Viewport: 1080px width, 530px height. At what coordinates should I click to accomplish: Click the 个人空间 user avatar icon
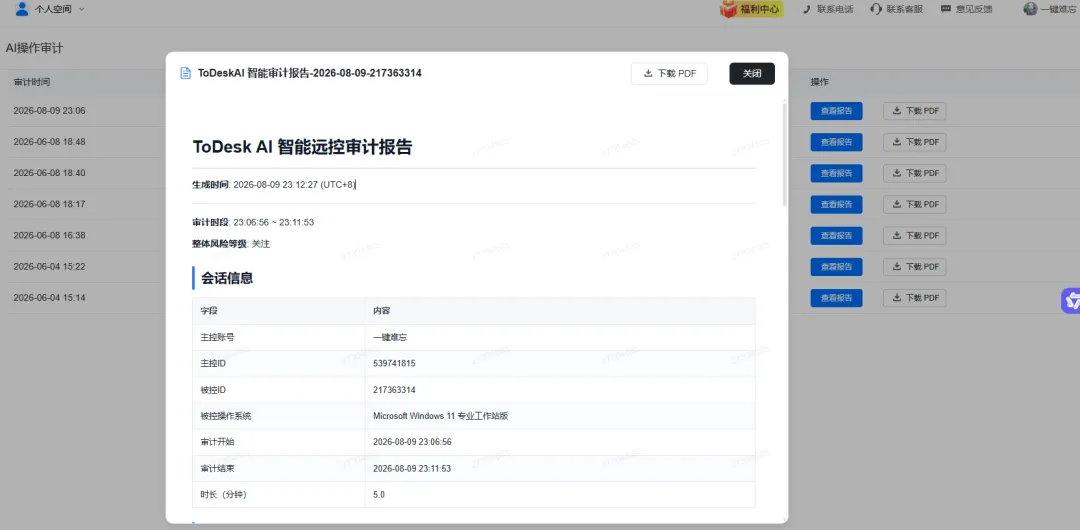coord(22,9)
